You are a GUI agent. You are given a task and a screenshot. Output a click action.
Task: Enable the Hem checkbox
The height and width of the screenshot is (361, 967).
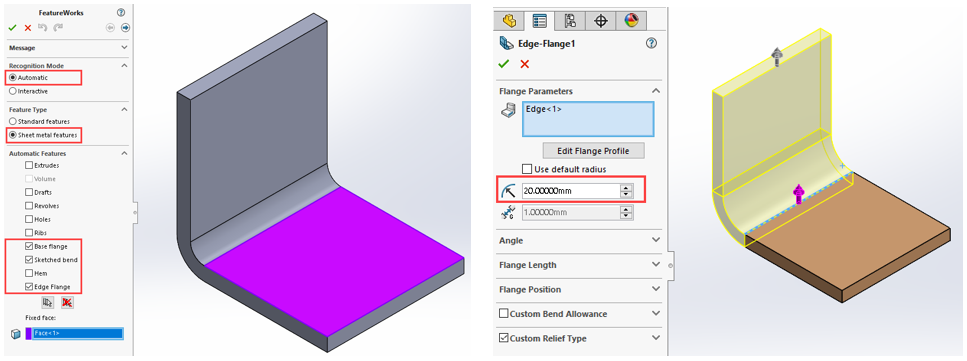pos(29,273)
